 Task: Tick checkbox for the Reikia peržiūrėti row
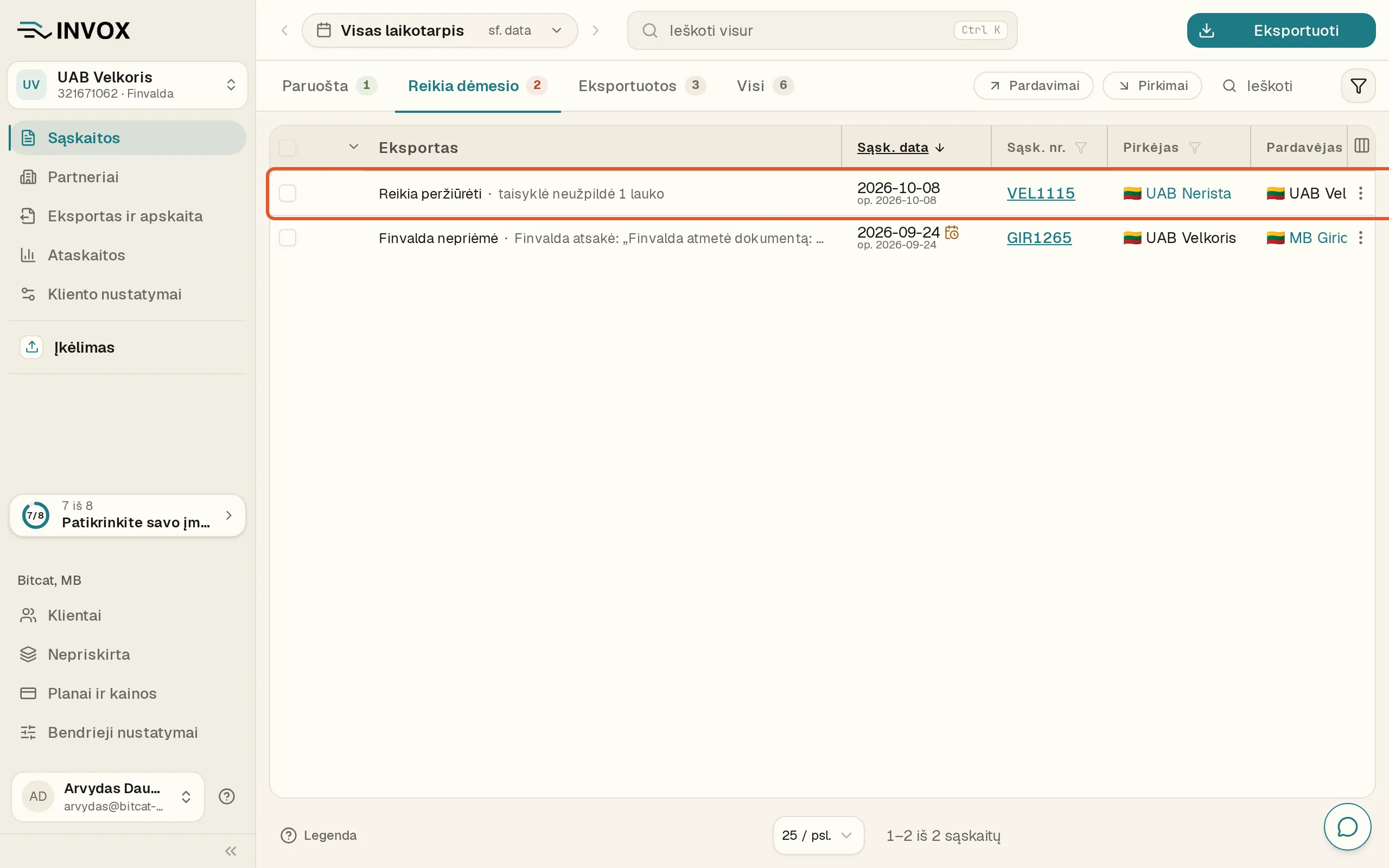pyautogui.click(x=288, y=194)
